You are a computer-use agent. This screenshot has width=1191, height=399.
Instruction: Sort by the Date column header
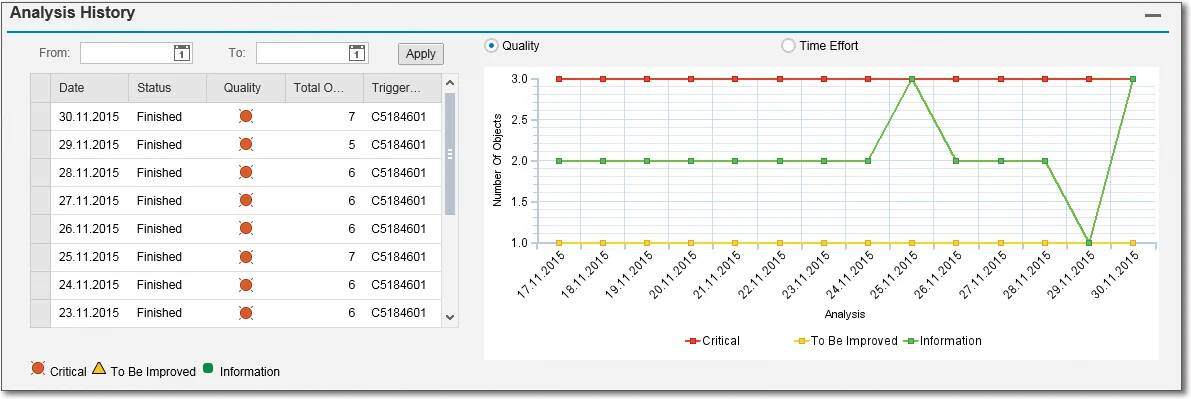click(89, 88)
